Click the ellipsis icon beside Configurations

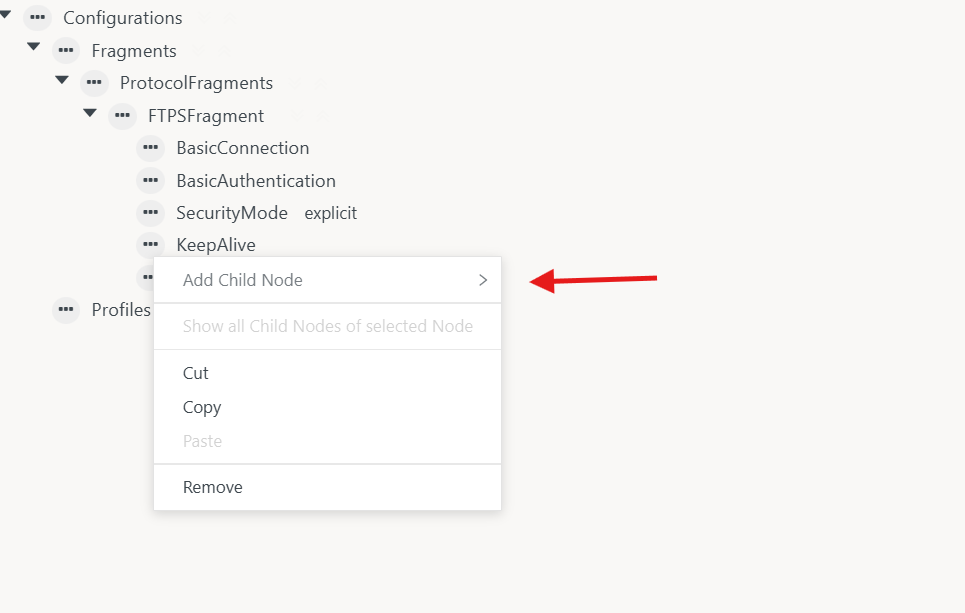tap(37, 18)
